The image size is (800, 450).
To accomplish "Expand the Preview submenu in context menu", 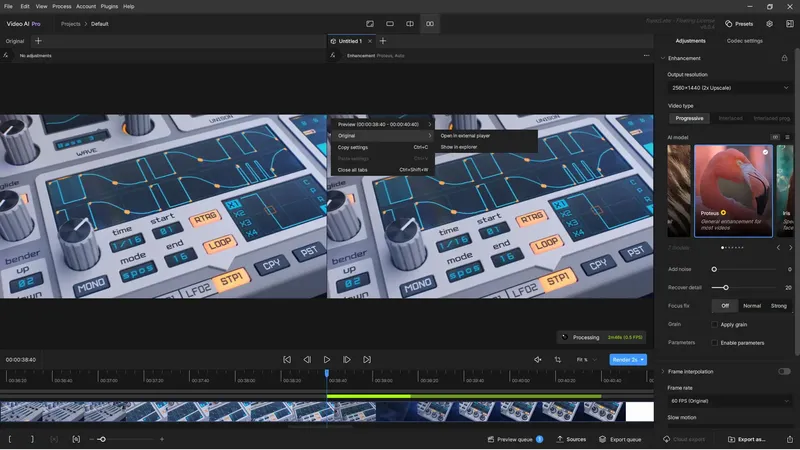I will pyautogui.click(x=383, y=124).
